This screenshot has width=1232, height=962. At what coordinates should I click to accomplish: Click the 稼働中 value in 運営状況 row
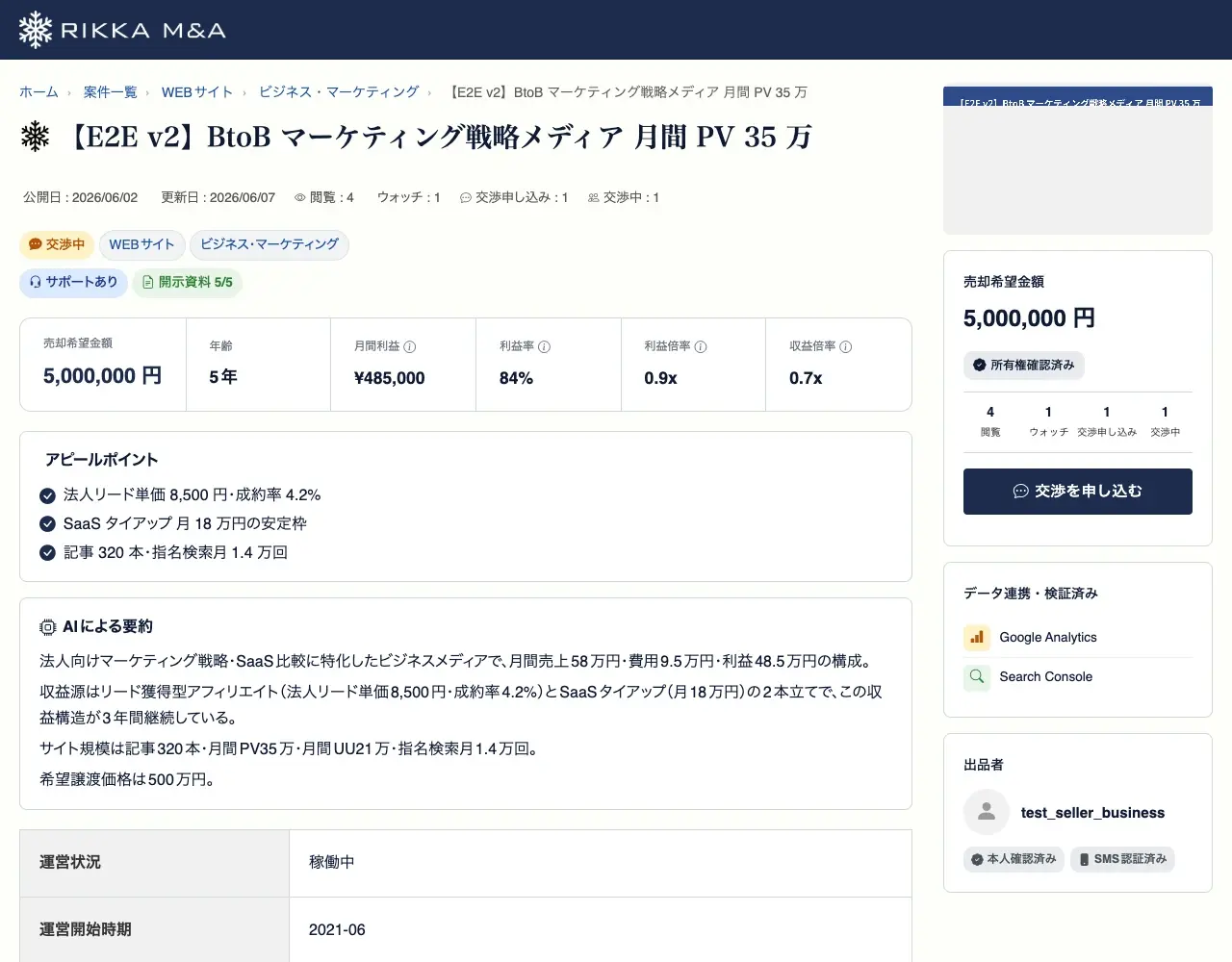(x=332, y=862)
